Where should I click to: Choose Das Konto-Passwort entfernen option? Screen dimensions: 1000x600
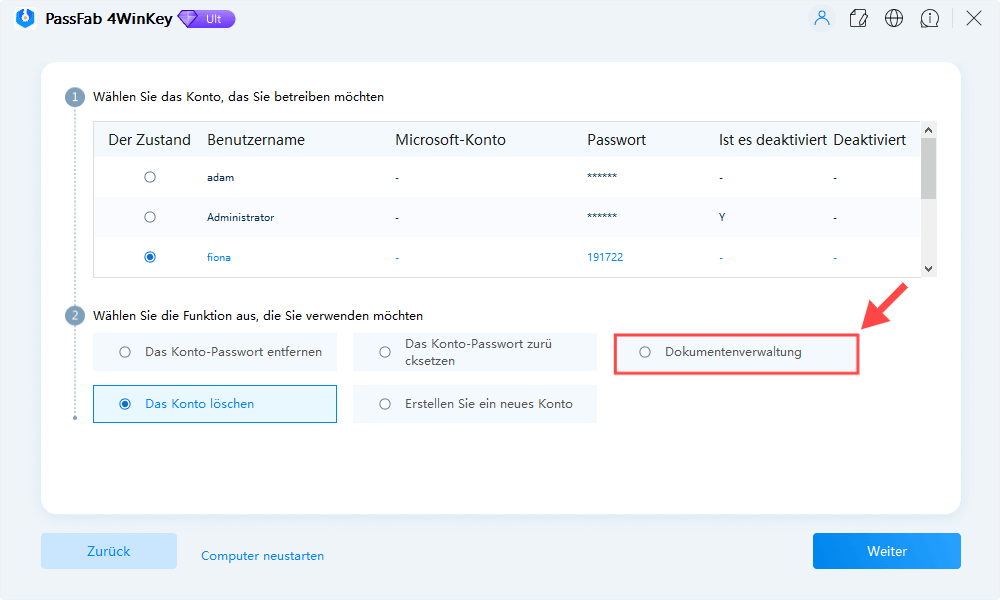[215, 352]
